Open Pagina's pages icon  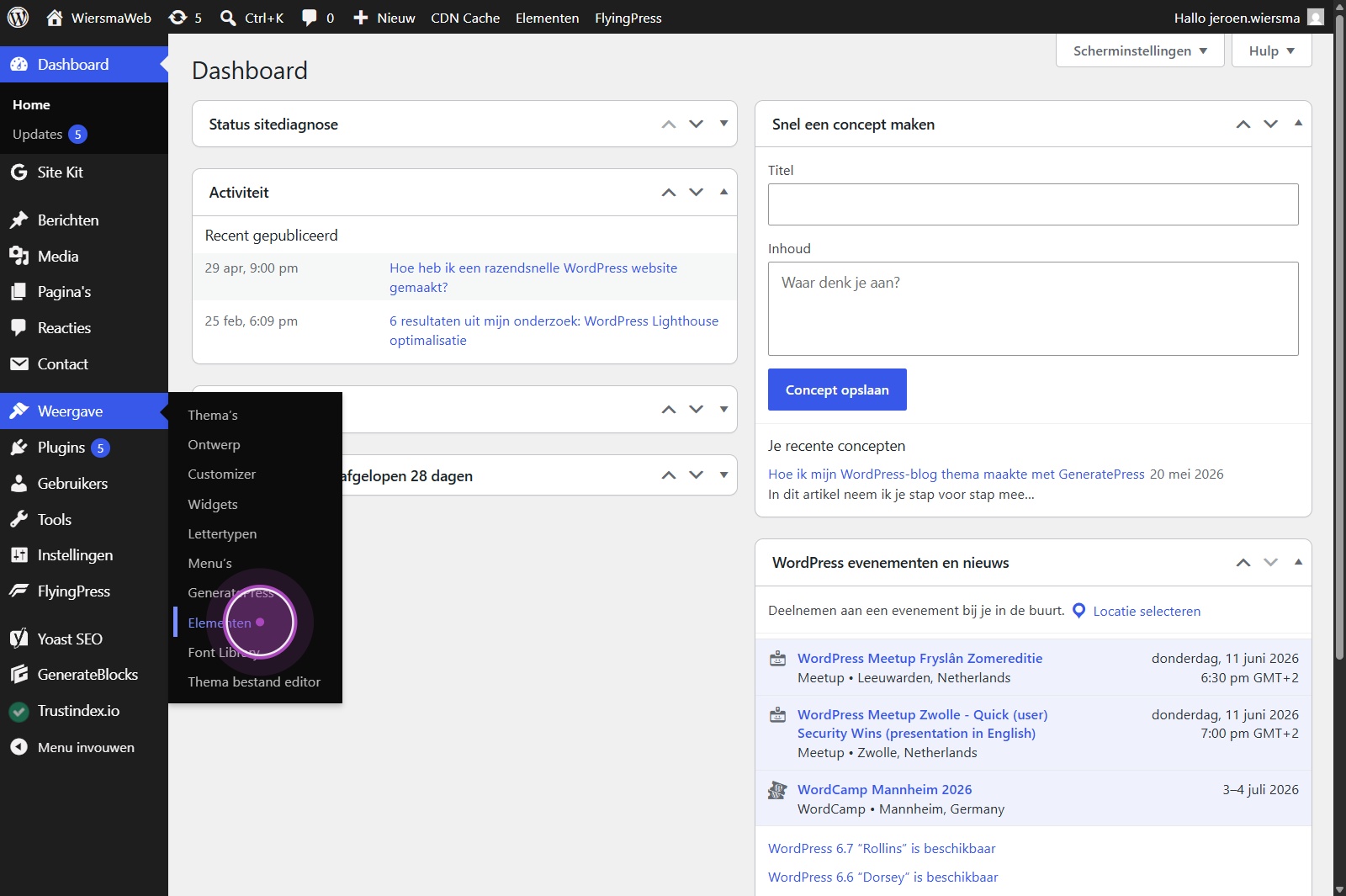coord(19,292)
